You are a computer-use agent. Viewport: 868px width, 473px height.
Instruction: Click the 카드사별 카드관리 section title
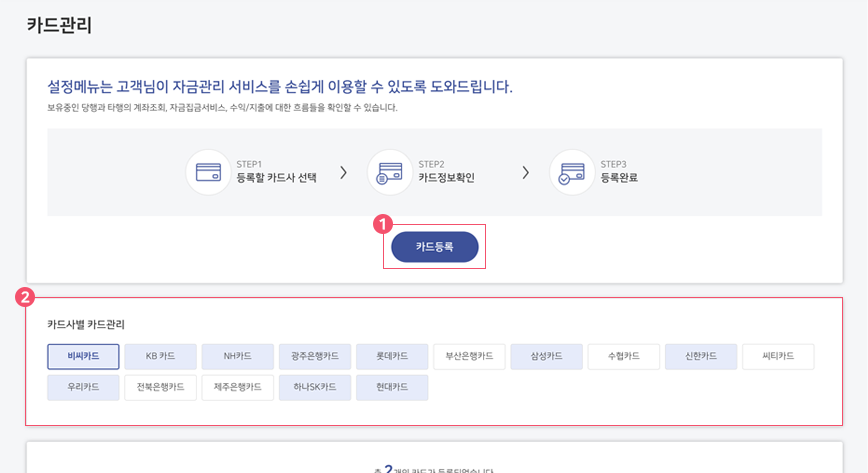coord(86,325)
